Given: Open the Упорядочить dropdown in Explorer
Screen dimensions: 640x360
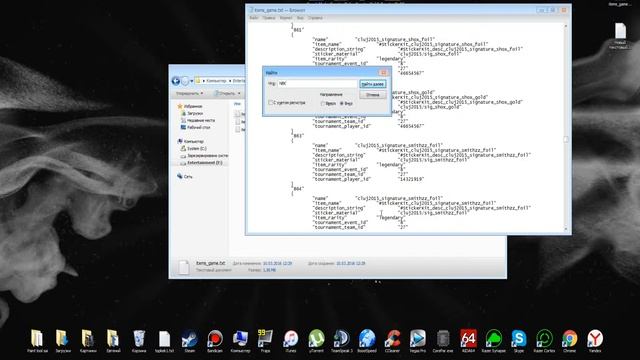Looking at the screenshot, I should click(189, 93).
